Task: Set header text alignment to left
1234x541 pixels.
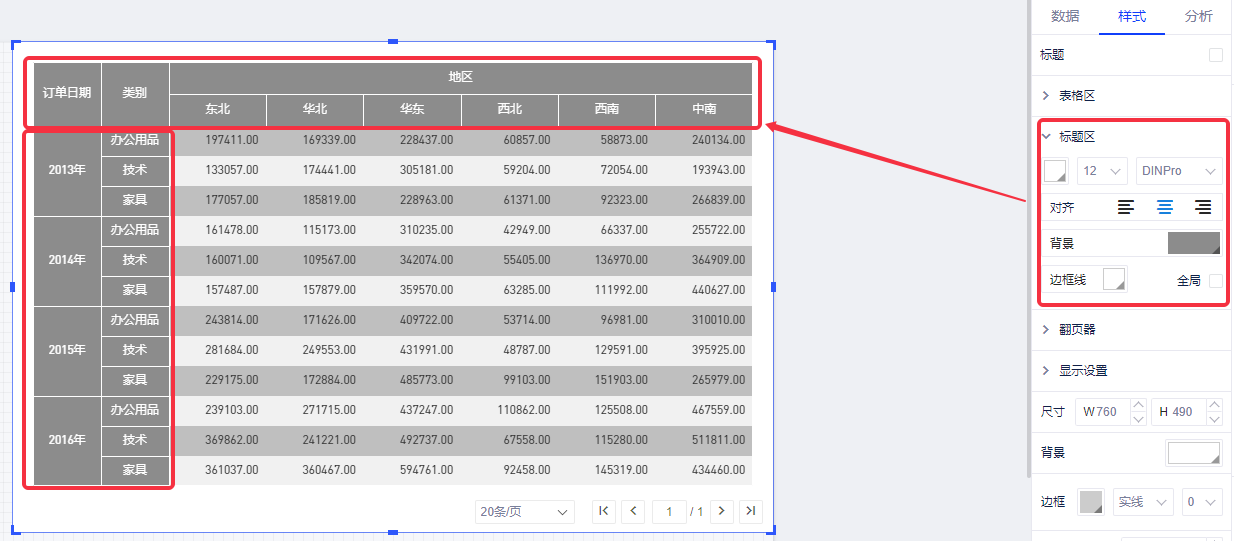Action: [x=1126, y=208]
